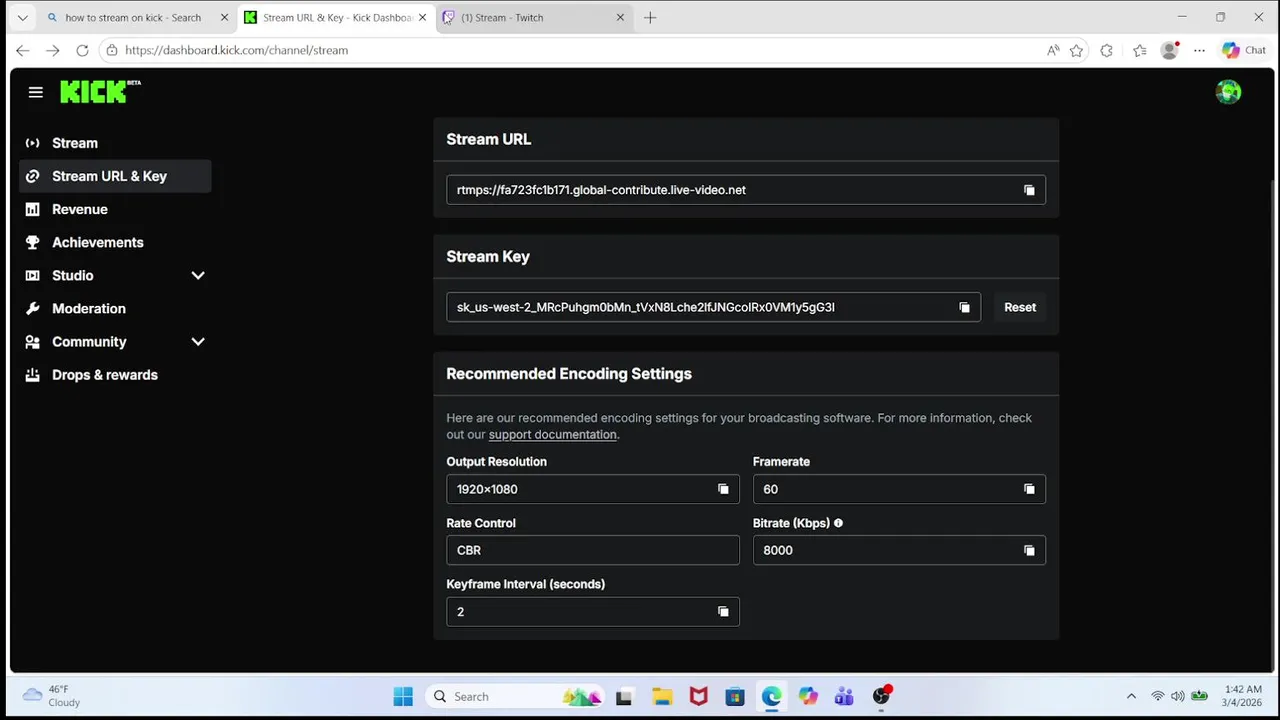Screen dimensions: 1280x720
Task: Open the read aloud icon in address bar
Action: click(x=1053, y=50)
